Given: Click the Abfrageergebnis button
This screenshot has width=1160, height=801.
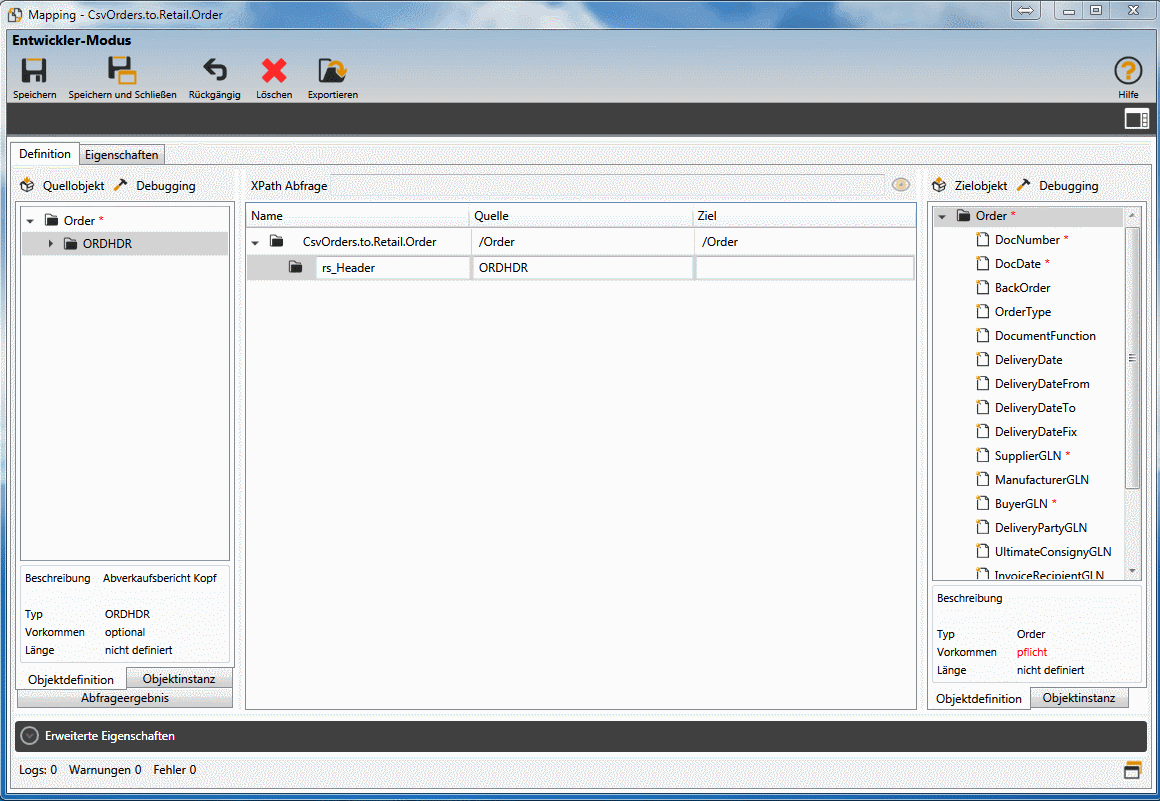Looking at the screenshot, I should [125, 698].
